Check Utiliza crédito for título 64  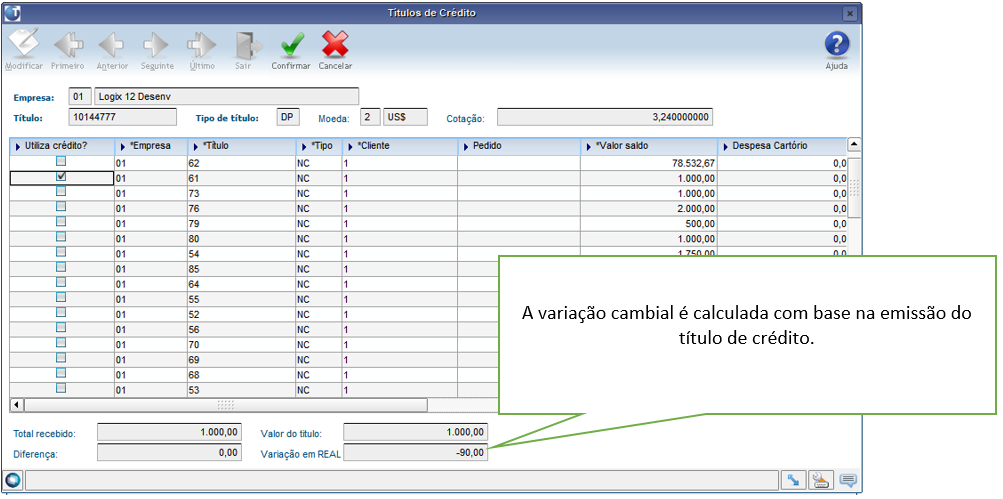click(61, 282)
